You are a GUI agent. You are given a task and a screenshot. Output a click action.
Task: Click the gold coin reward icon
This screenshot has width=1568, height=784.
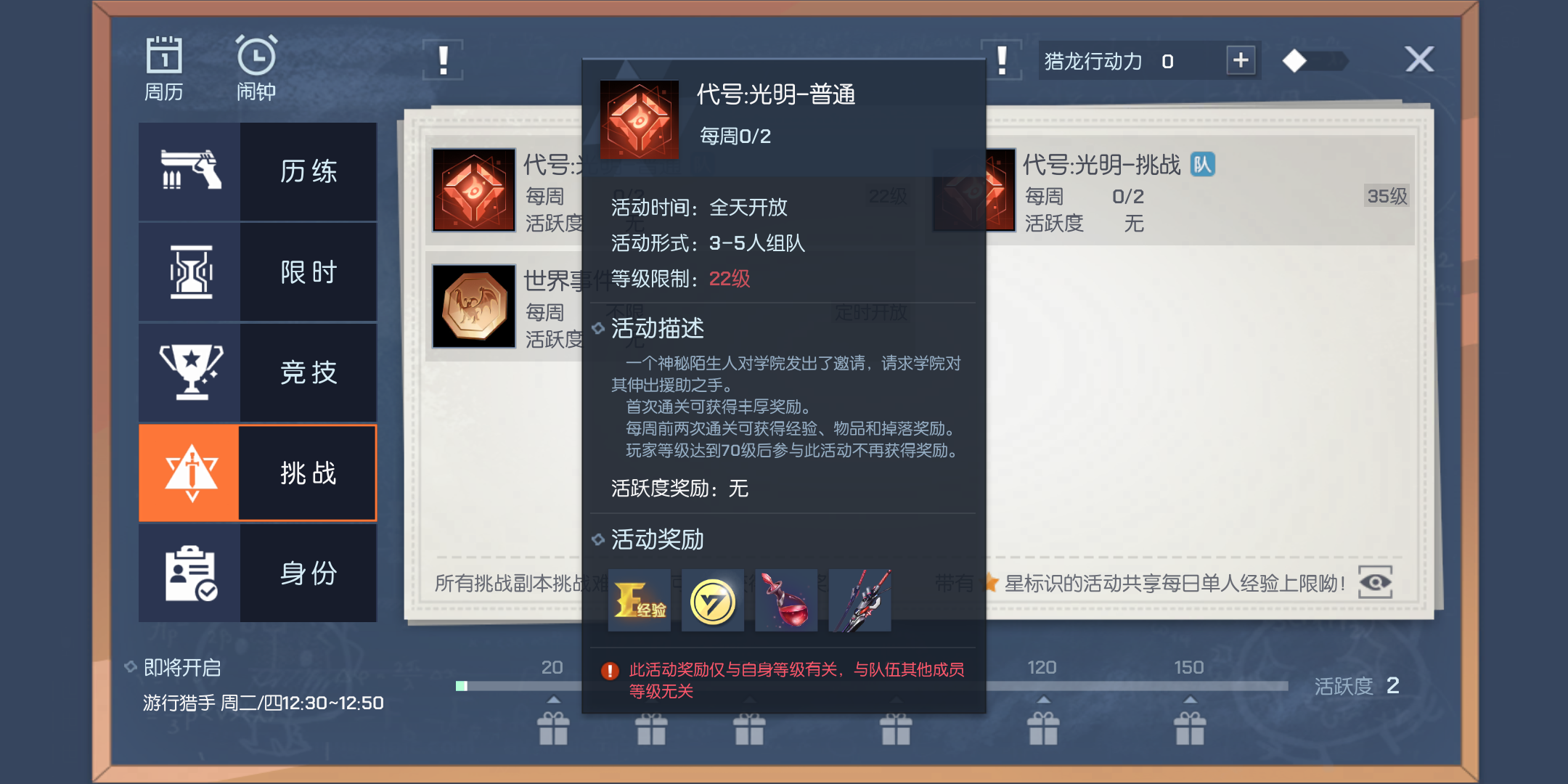713,600
